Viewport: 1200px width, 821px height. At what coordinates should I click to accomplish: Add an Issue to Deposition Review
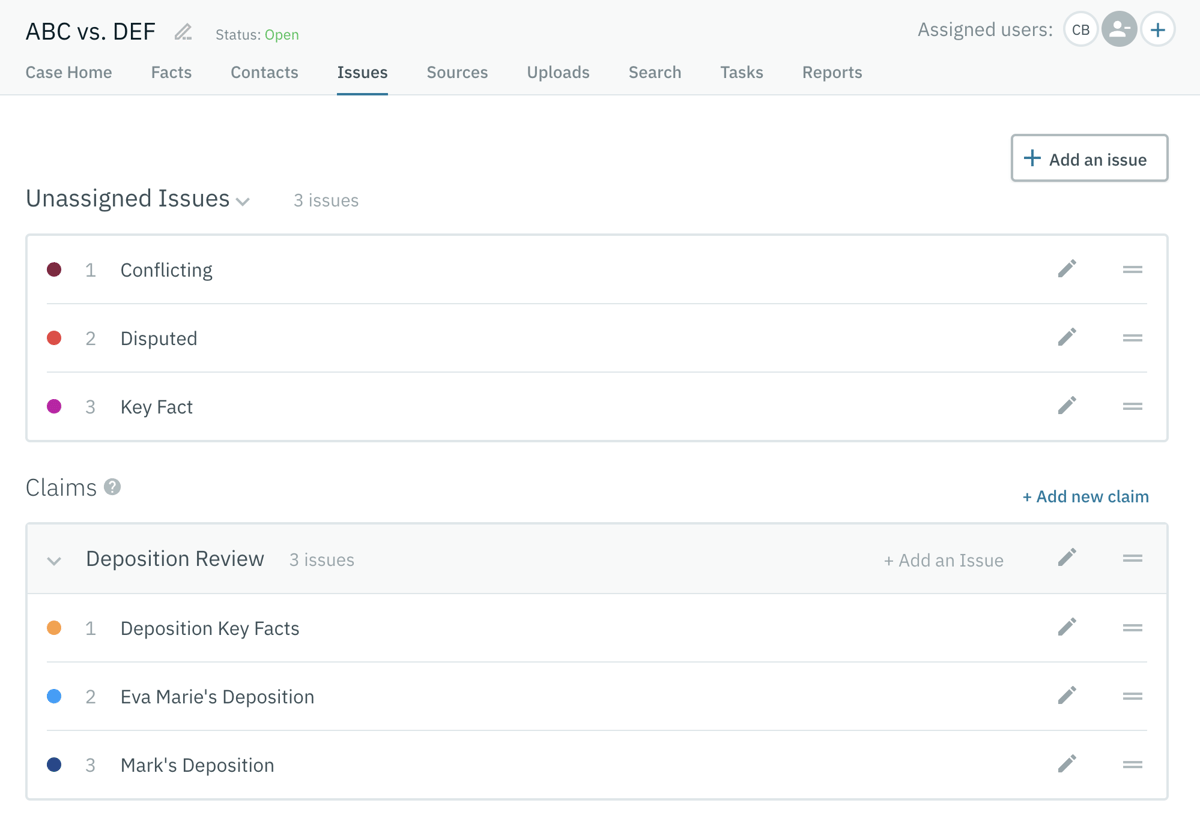click(x=942, y=560)
